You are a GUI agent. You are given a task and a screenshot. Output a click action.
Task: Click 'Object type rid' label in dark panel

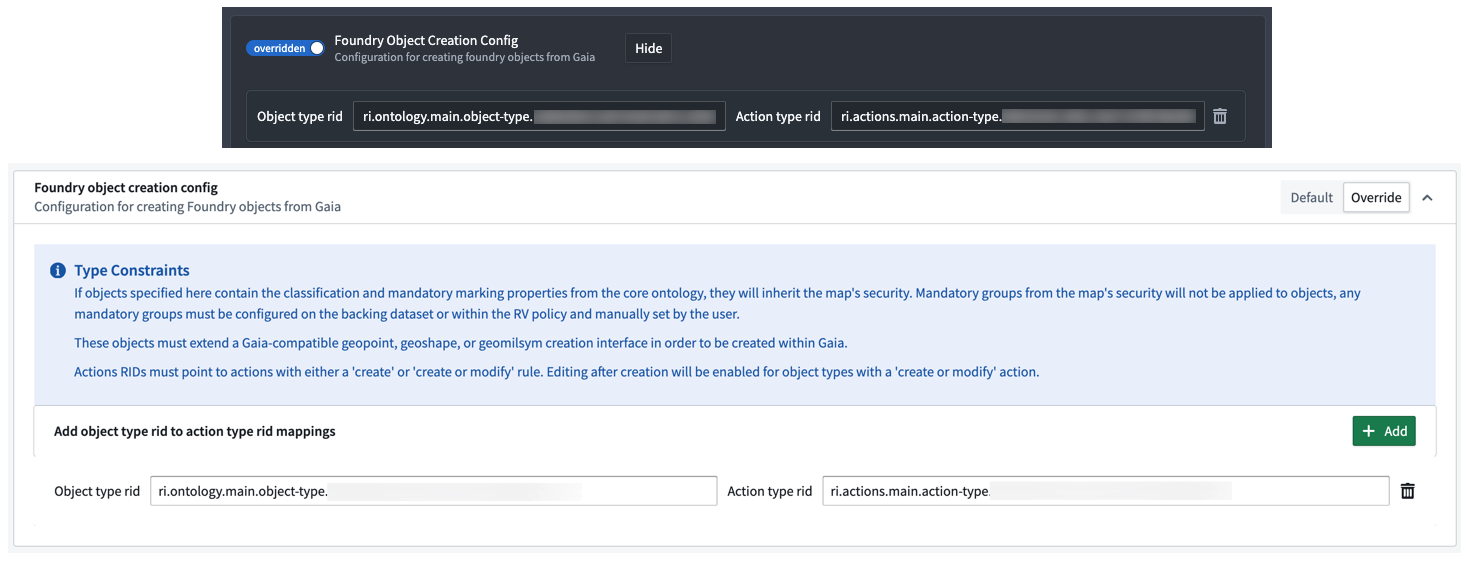point(300,116)
